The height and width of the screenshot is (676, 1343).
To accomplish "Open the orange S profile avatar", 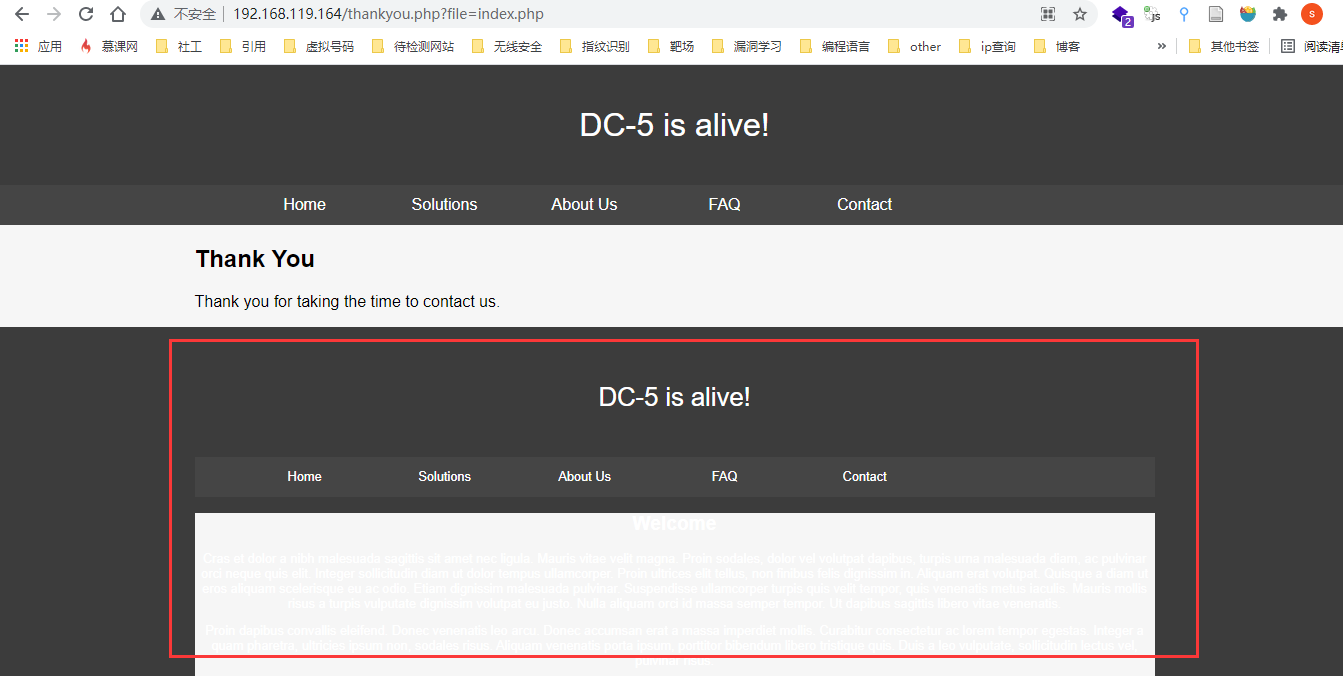I will click(x=1312, y=14).
